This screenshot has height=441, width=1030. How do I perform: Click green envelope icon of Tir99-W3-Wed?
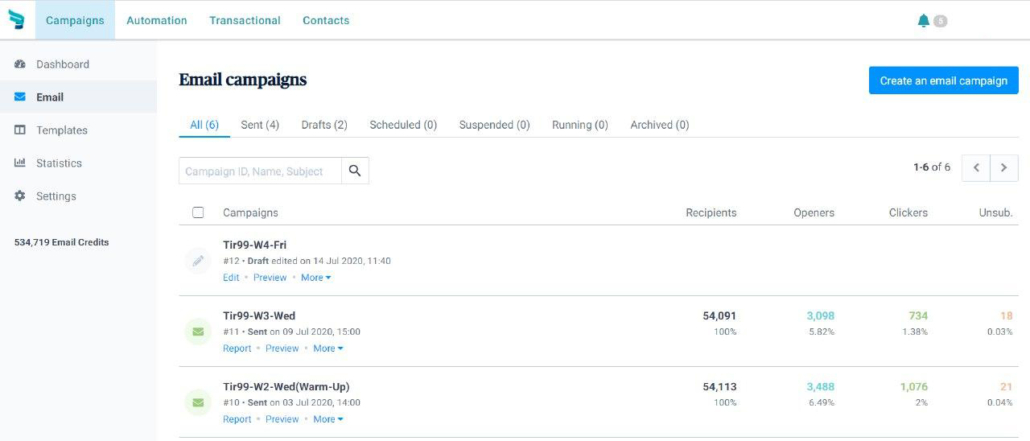198,332
